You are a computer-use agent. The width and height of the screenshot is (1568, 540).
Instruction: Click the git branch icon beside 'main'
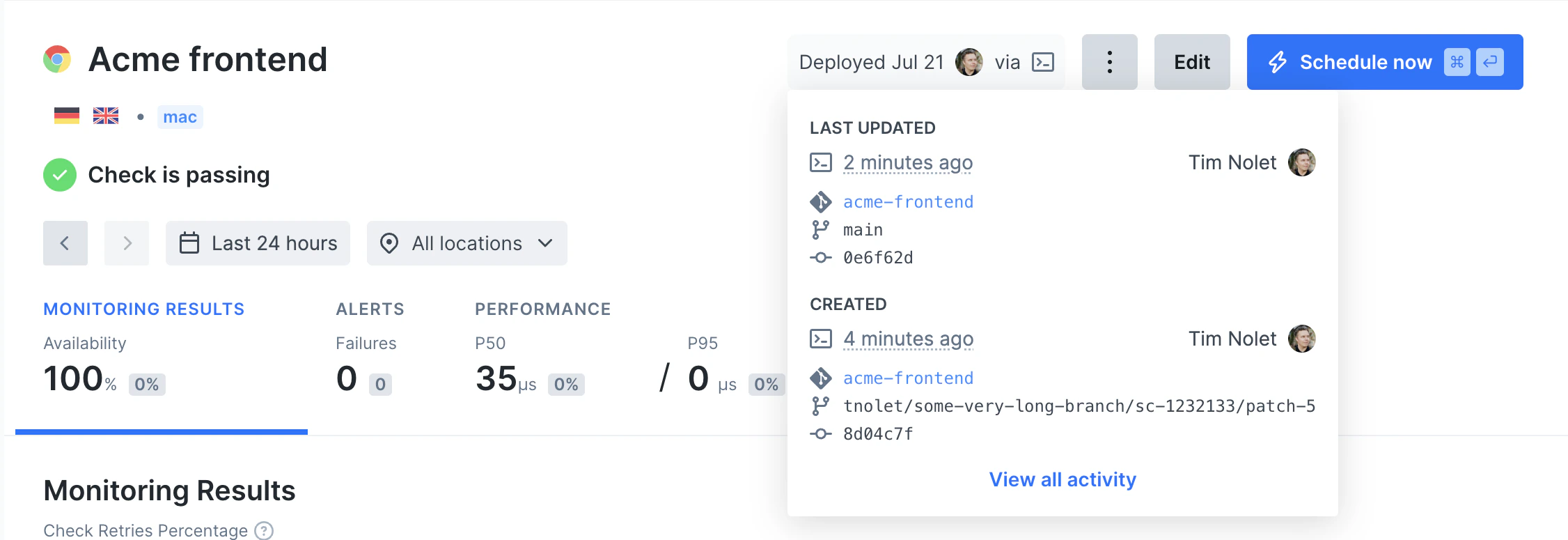click(822, 229)
